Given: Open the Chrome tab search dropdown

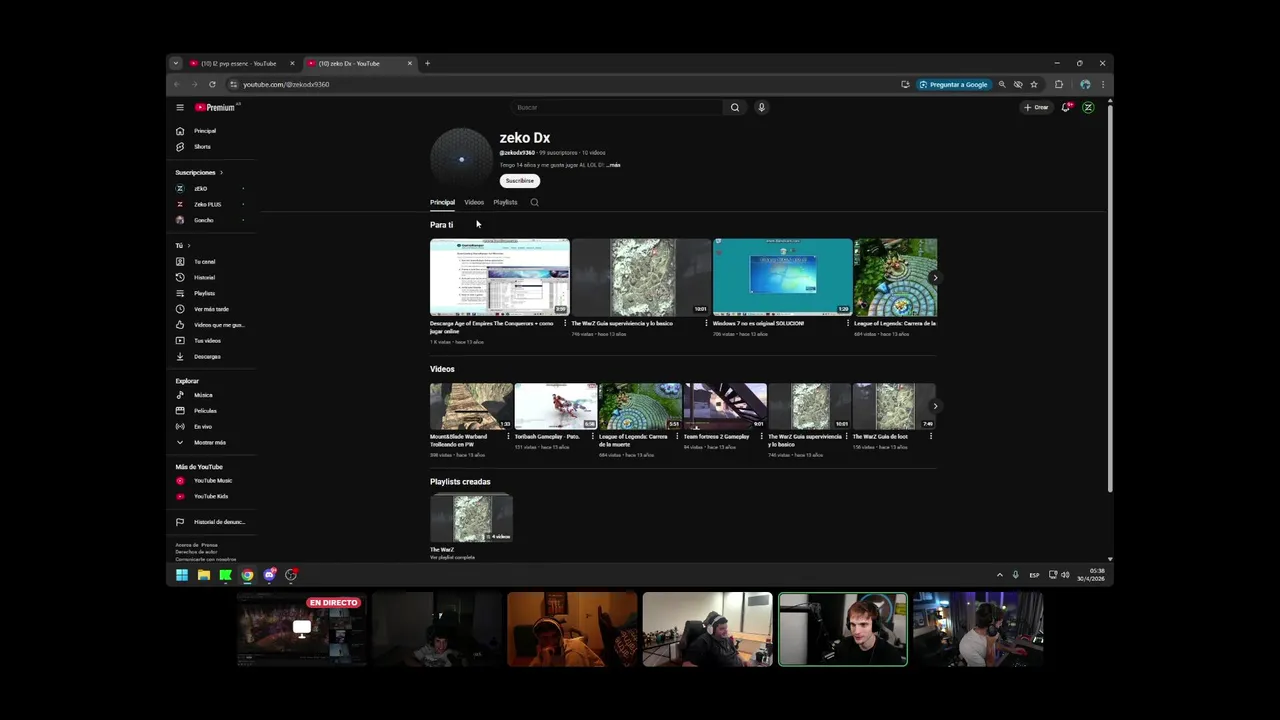Looking at the screenshot, I should [x=176, y=63].
